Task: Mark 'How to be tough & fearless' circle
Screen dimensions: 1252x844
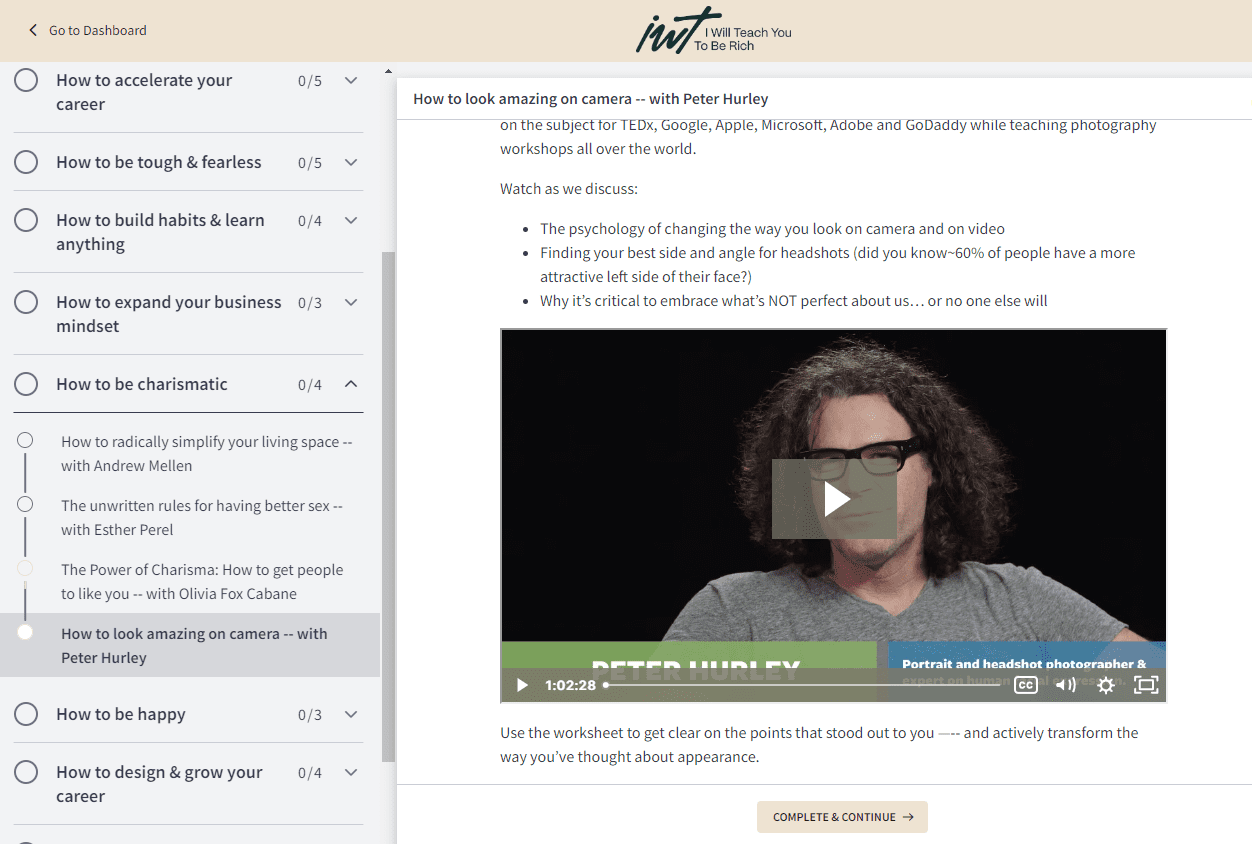Action: coord(26,162)
